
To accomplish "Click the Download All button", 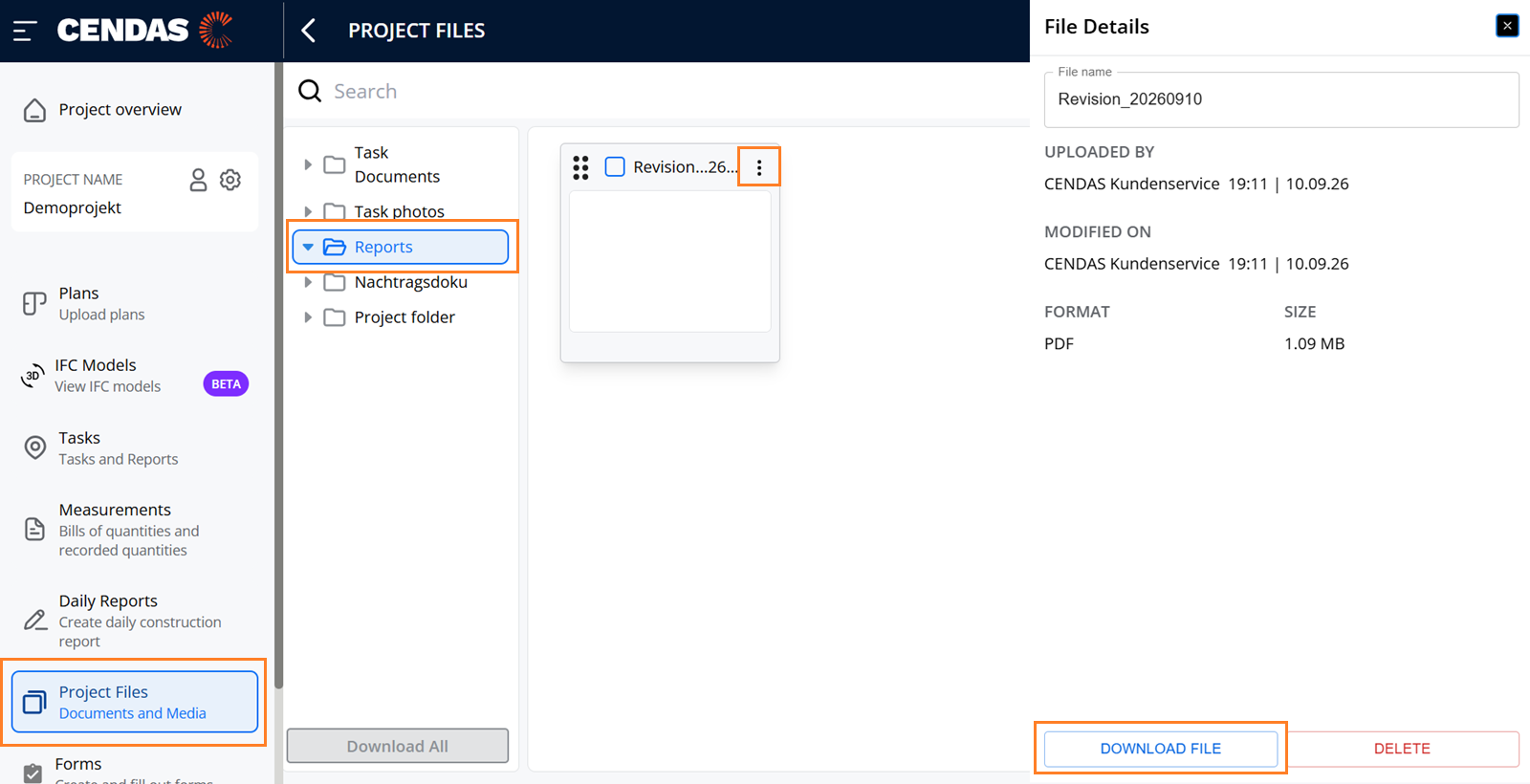I will pos(398,746).
